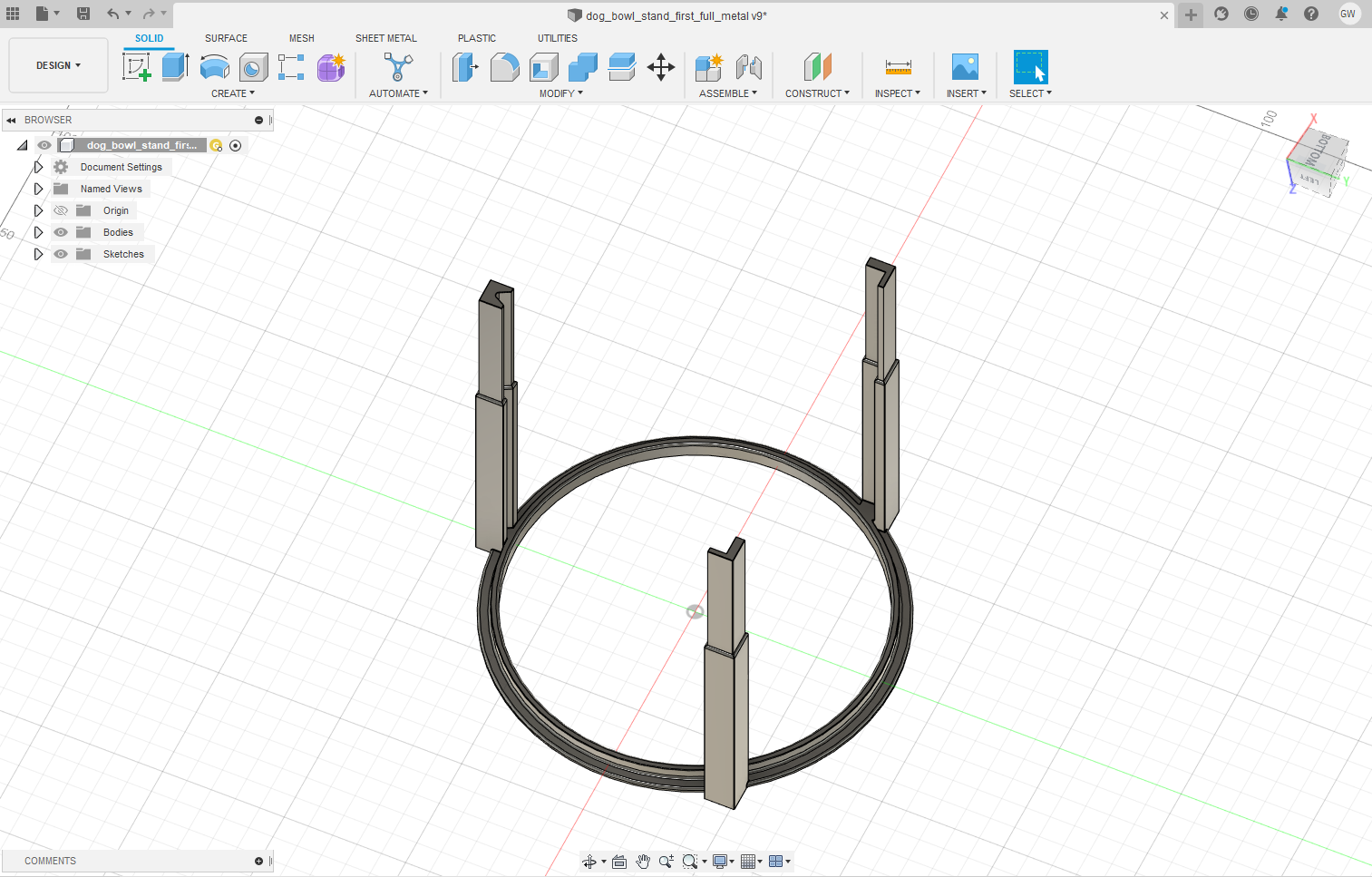Hide the Sketches folder
Screen dimensions: 1372x877
61,254
